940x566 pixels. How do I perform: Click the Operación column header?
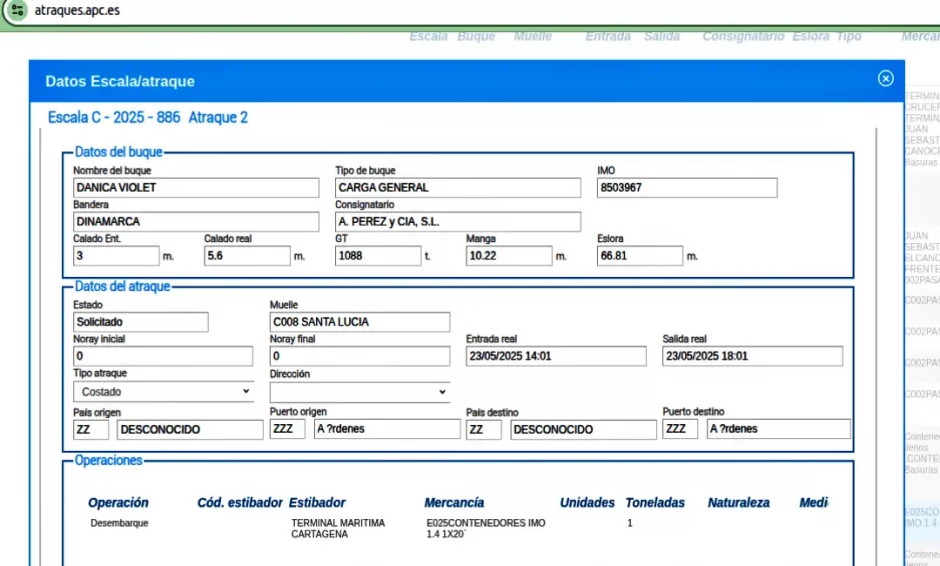118,503
